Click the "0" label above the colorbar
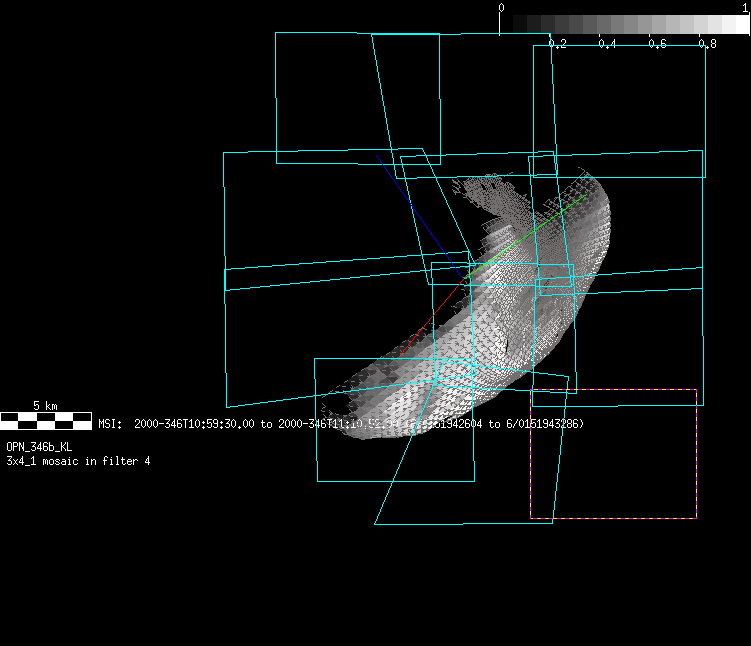Viewport: 751px width, 646px height. [501, 8]
